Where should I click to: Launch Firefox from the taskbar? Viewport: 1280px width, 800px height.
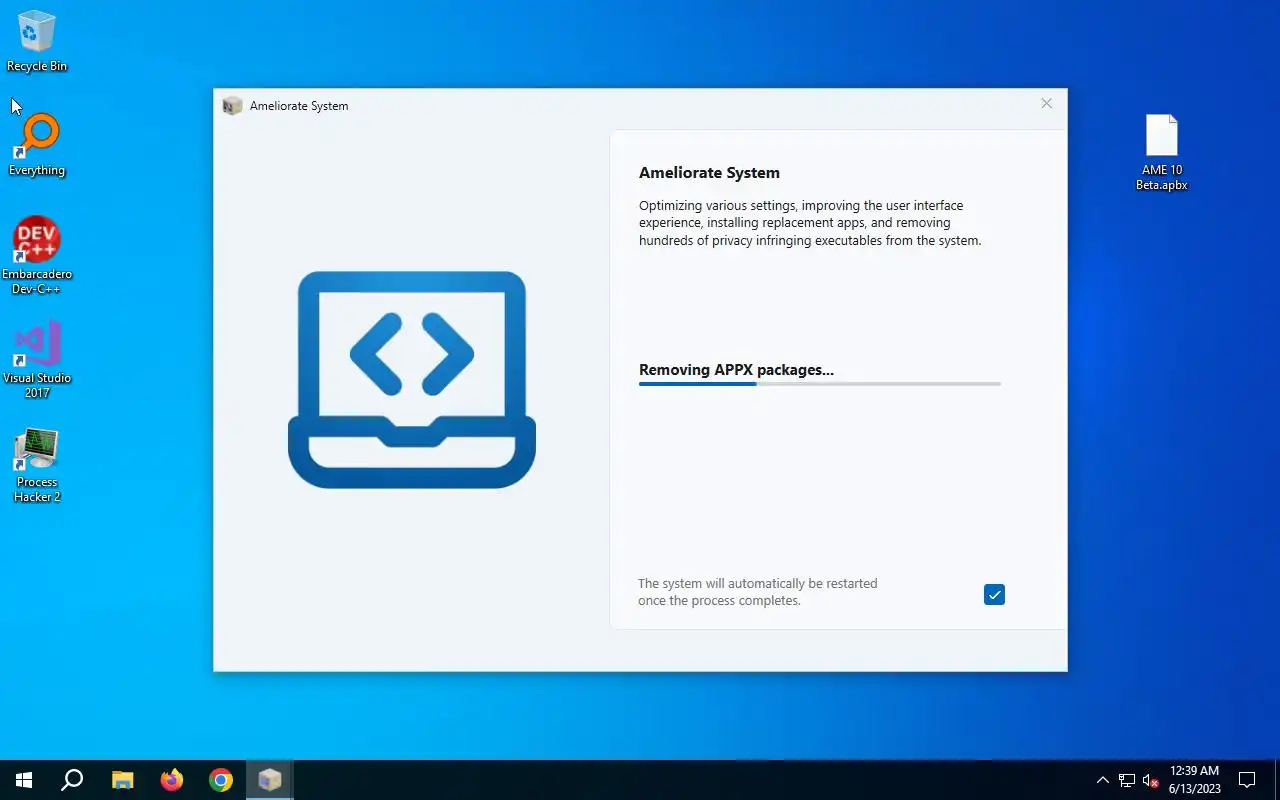coord(172,780)
